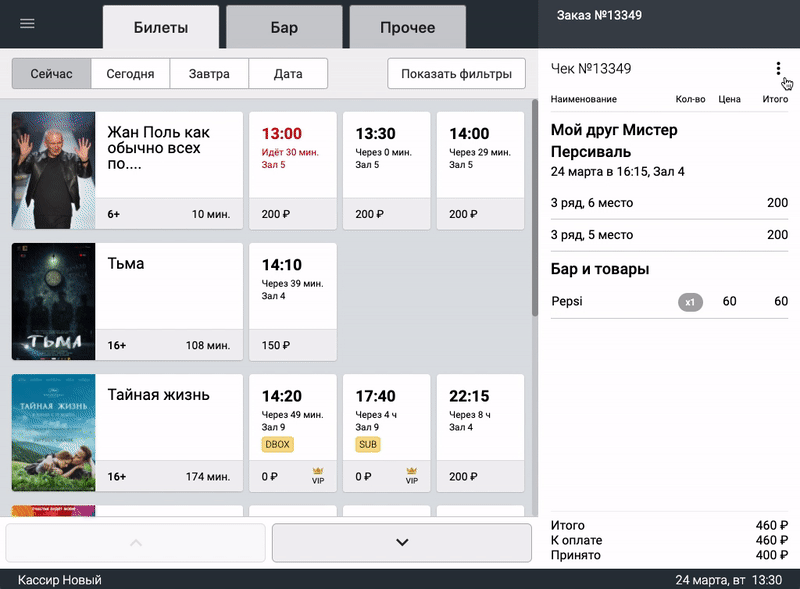Viewport: 800px width, 589px height.
Task: Click session details 24 марта в 16:15, Зал 4
Action: (x=617, y=171)
